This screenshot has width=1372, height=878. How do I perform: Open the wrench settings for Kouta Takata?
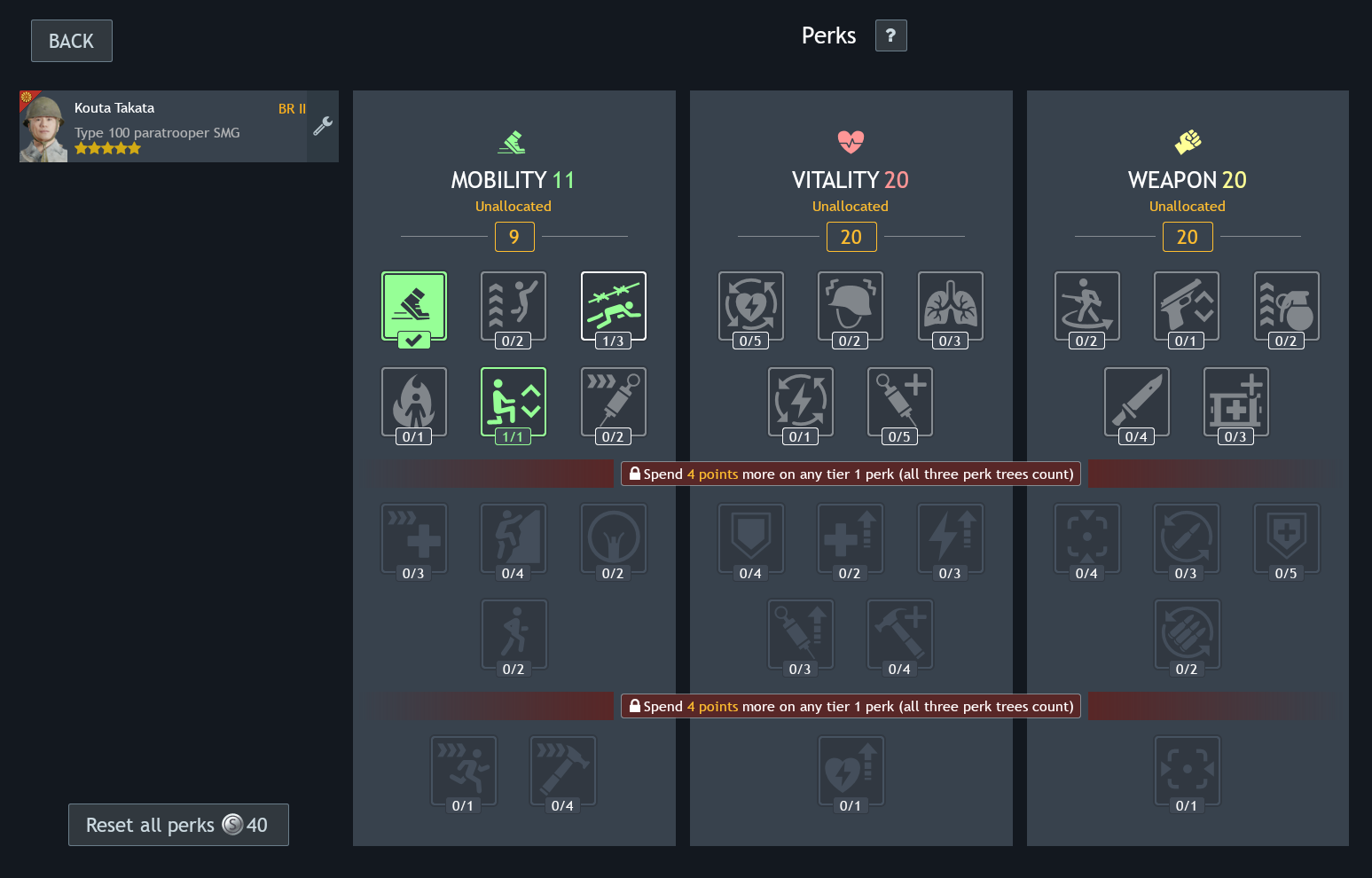pyautogui.click(x=323, y=126)
